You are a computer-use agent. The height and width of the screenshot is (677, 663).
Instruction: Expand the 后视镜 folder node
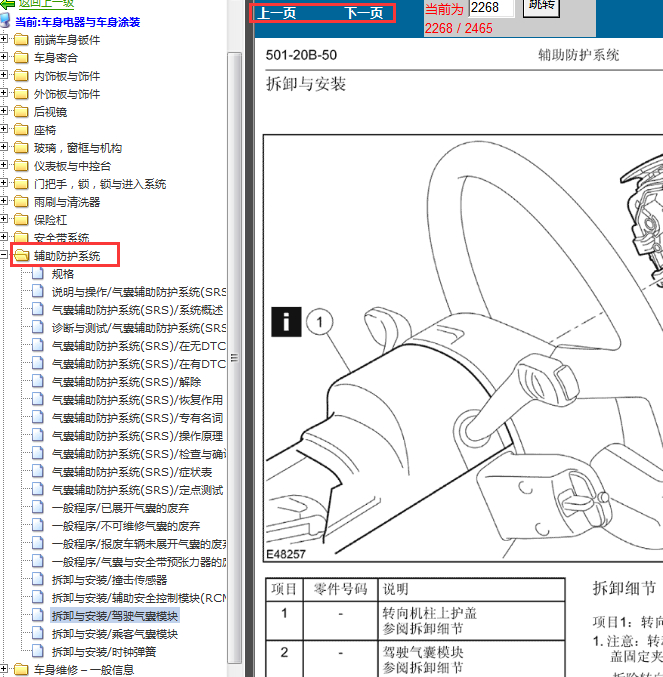point(3,111)
